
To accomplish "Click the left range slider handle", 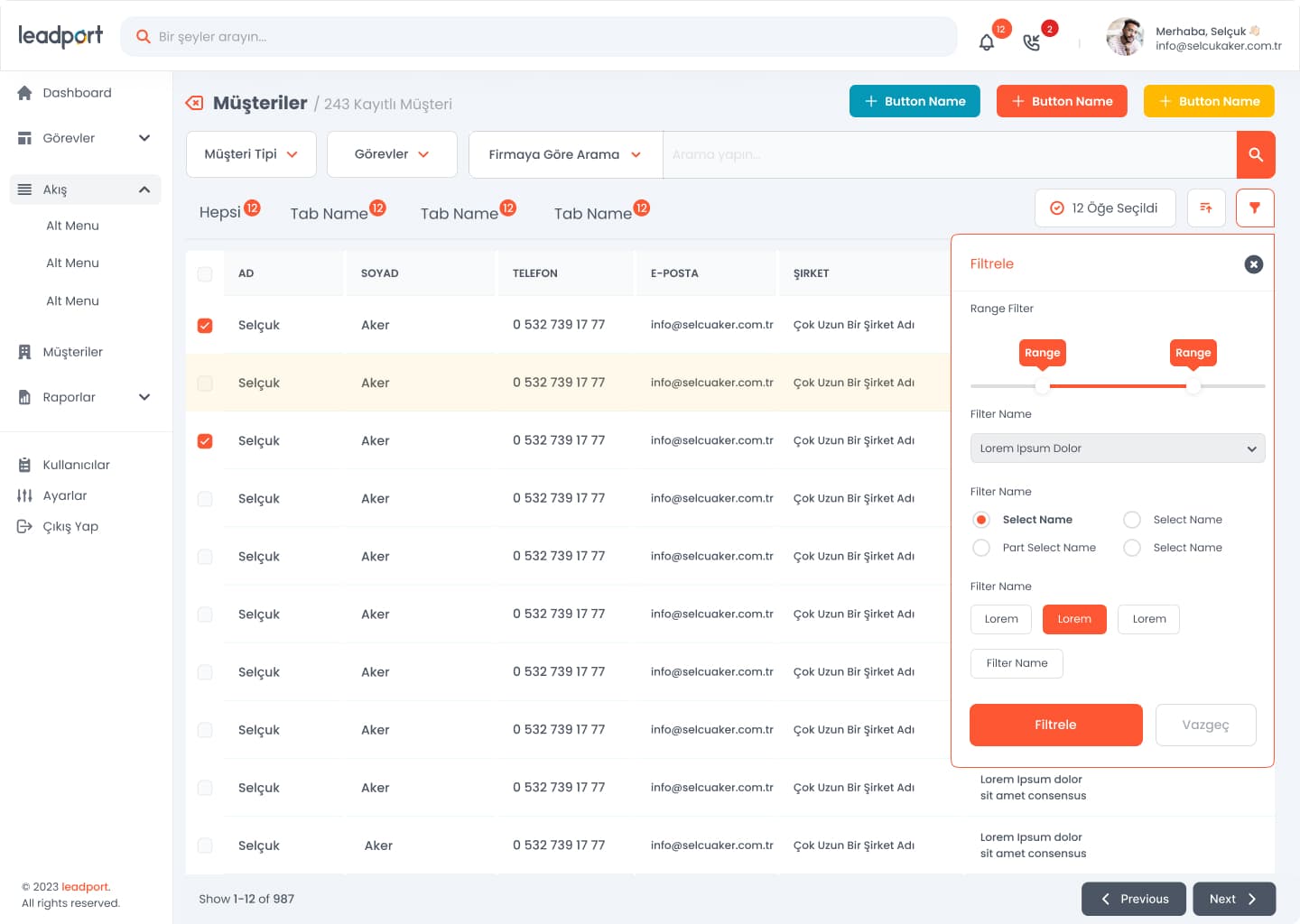I will [x=1043, y=386].
